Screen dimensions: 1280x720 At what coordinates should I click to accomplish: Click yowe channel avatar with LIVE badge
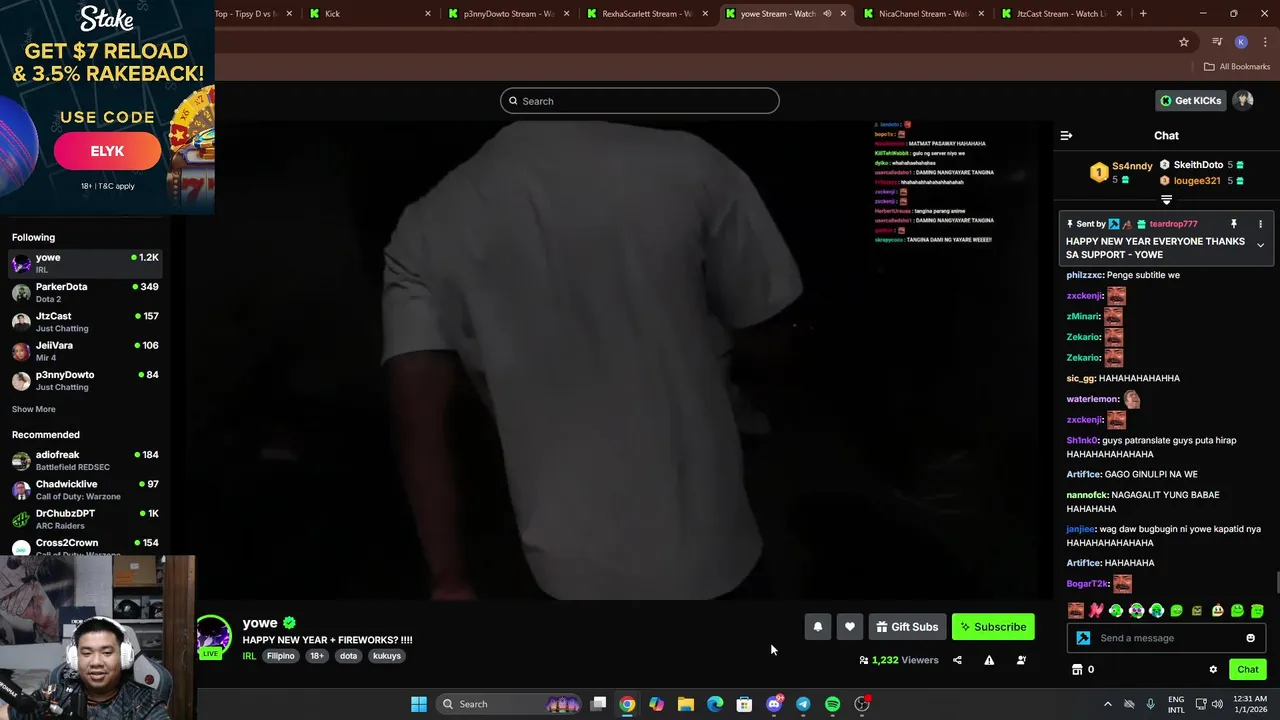(212, 637)
